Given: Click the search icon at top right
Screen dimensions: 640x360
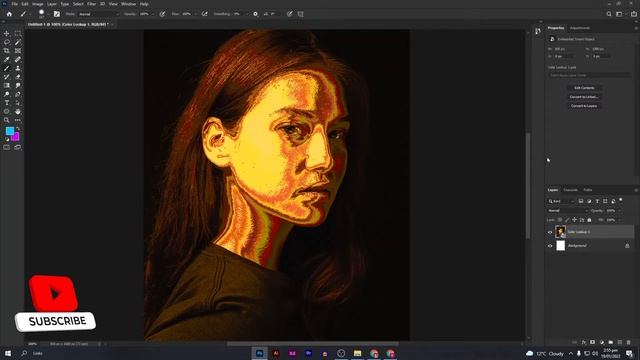Looking at the screenshot, I should tap(609, 14).
